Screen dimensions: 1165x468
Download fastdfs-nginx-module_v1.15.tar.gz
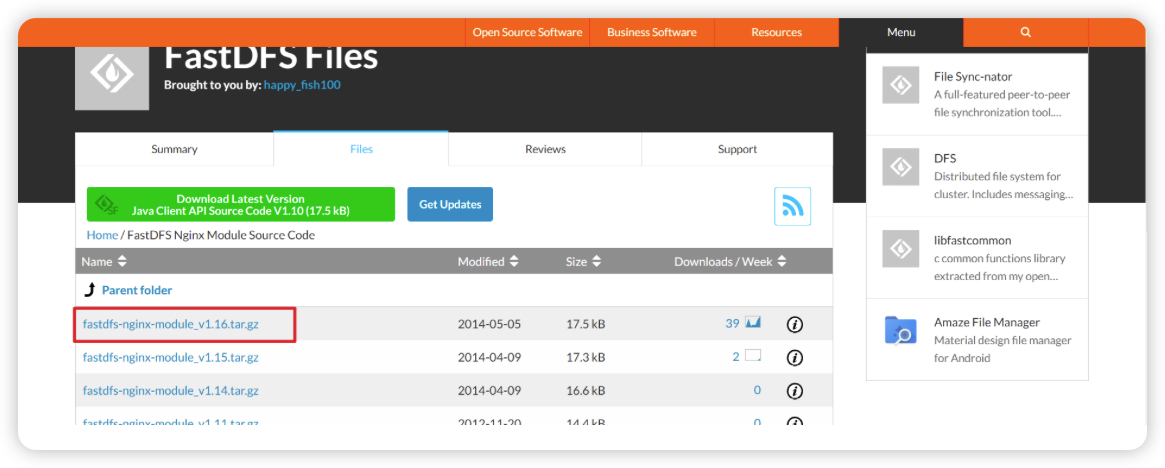pos(171,357)
